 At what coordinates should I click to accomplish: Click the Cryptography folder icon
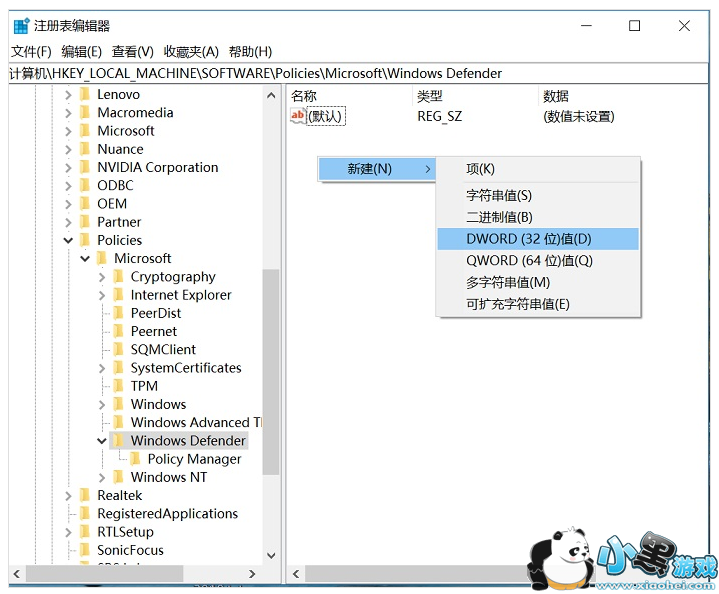point(118,277)
